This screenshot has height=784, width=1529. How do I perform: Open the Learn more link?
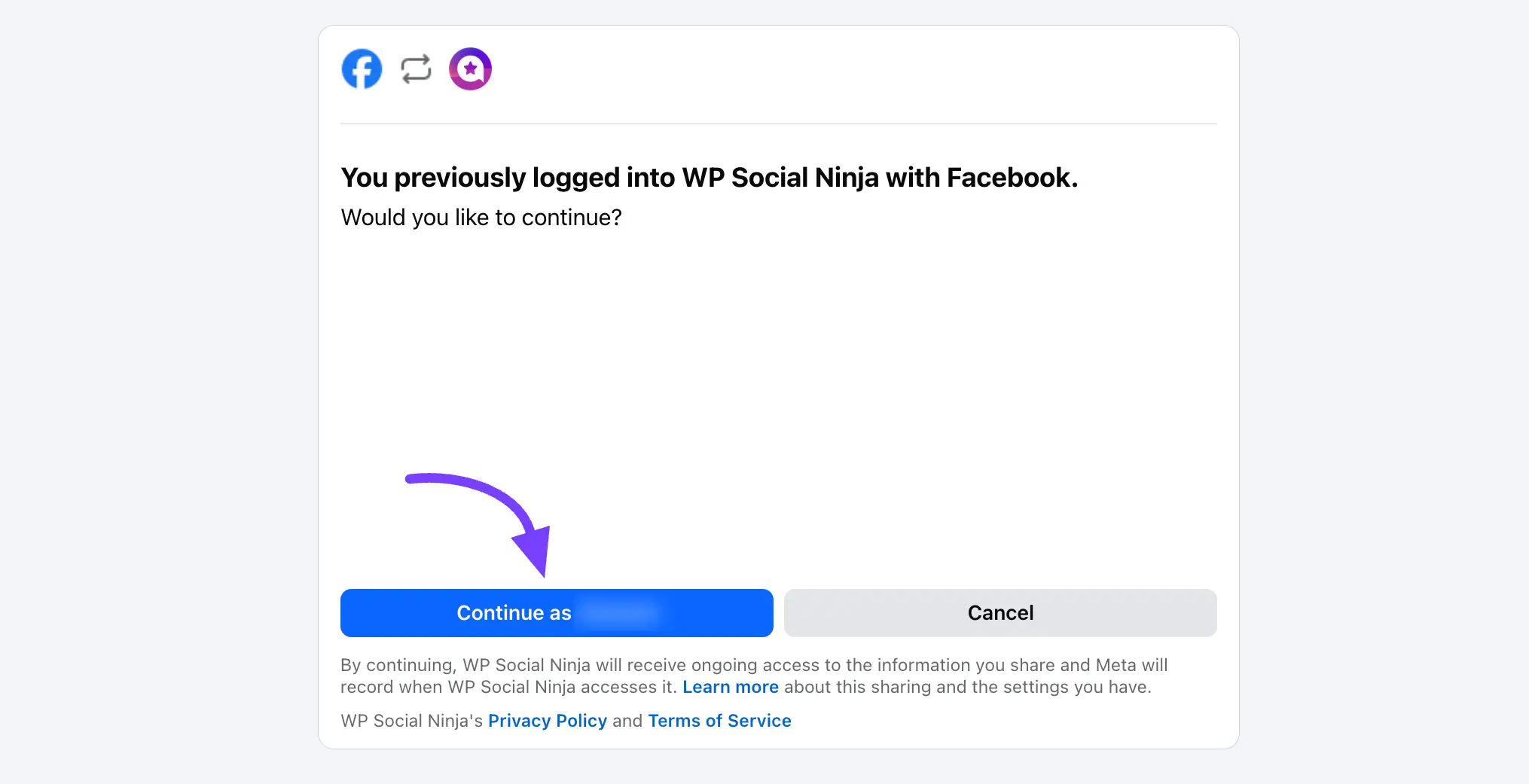(x=730, y=686)
